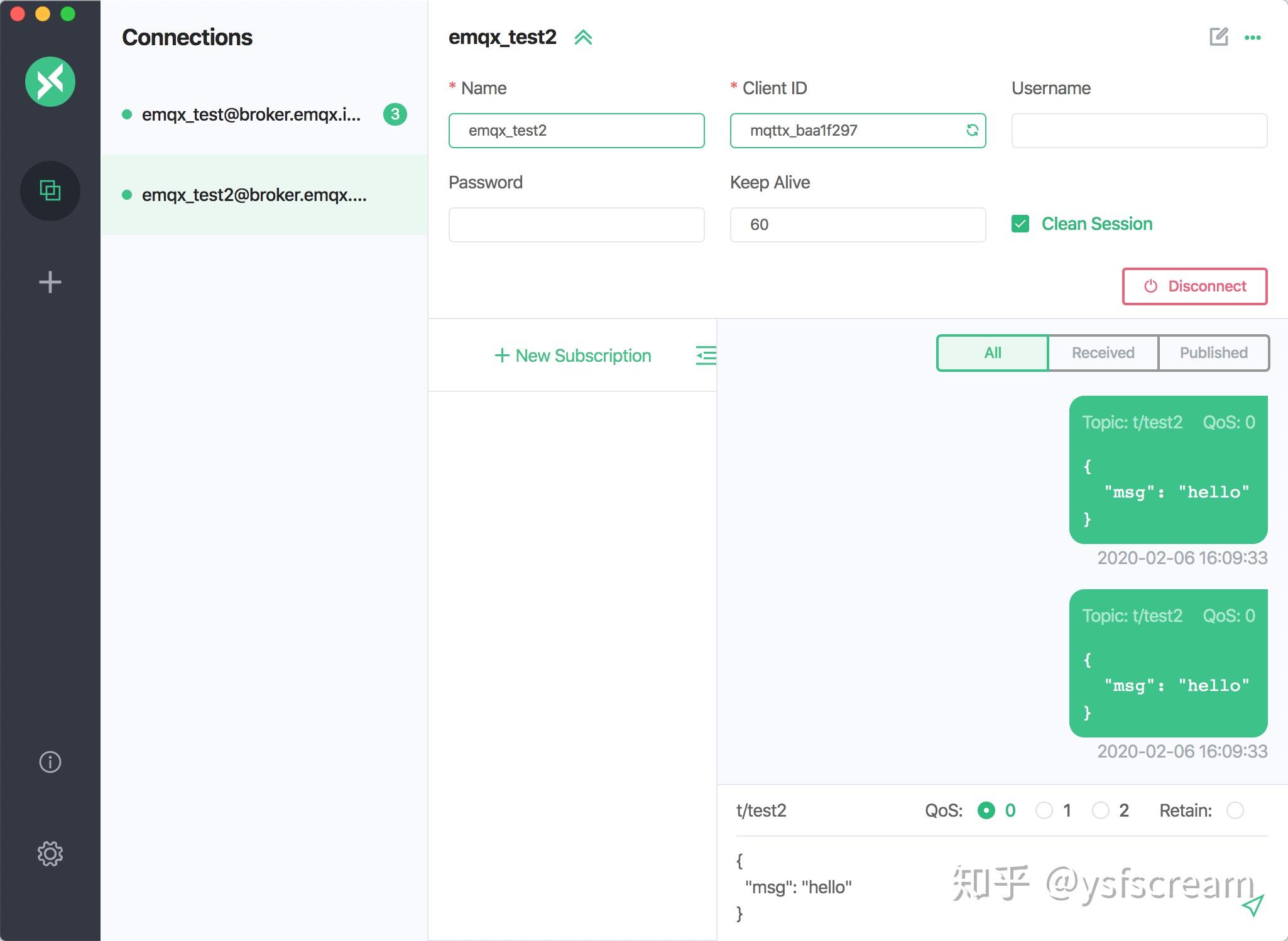
Task: Add a new connection with plus icon
Action: pyautogui.click(x=50, y=282)
